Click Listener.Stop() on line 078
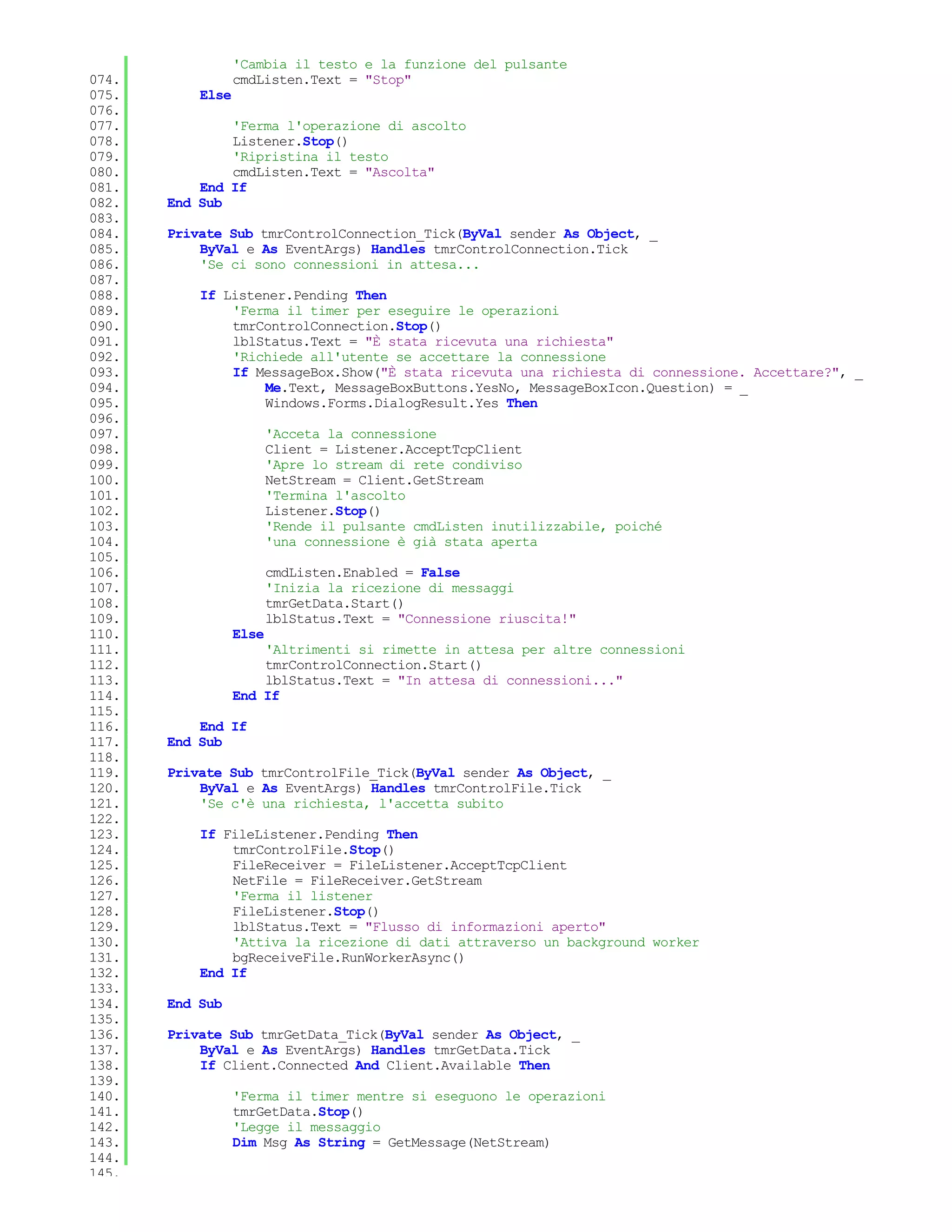 [290, 142]
